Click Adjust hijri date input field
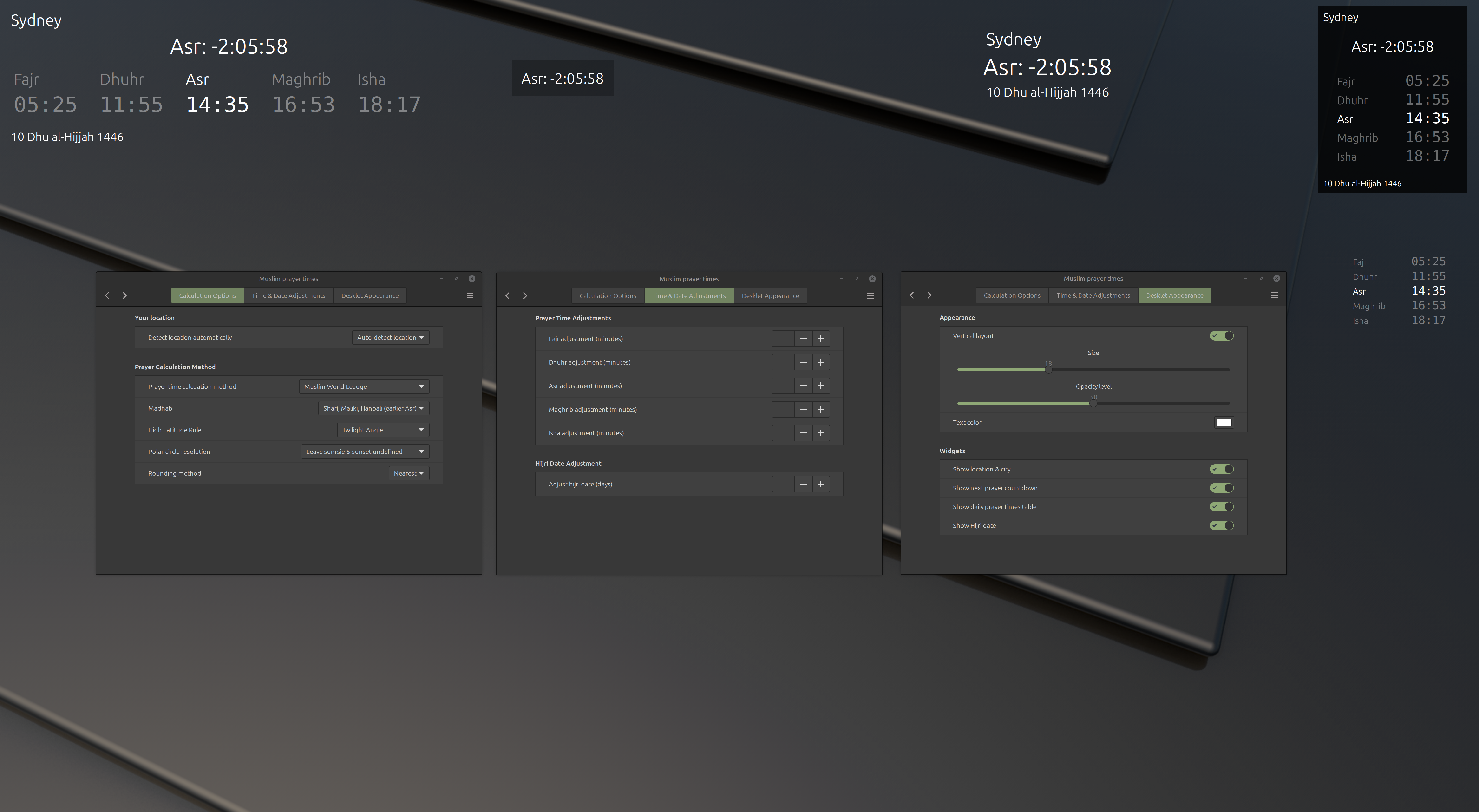1479x812 pixels. pos(783,484)
